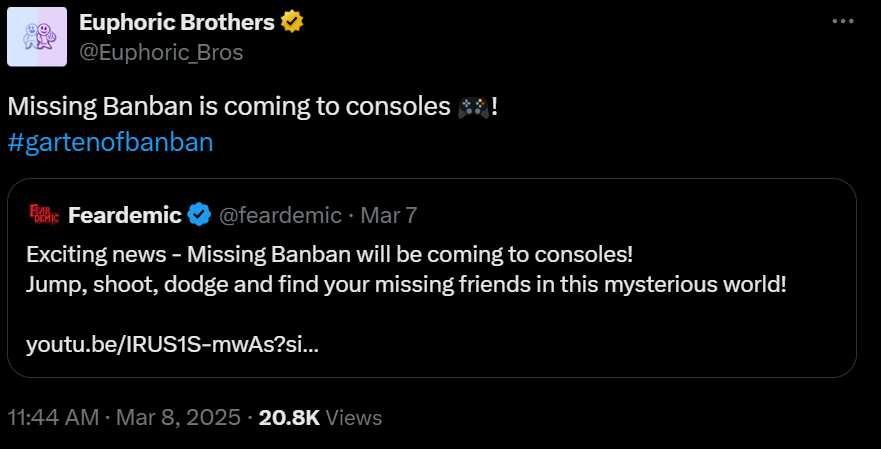Open the @Euphoric_Bros handle link
This screenshot has height=449, width=881.
pos(160,52)
